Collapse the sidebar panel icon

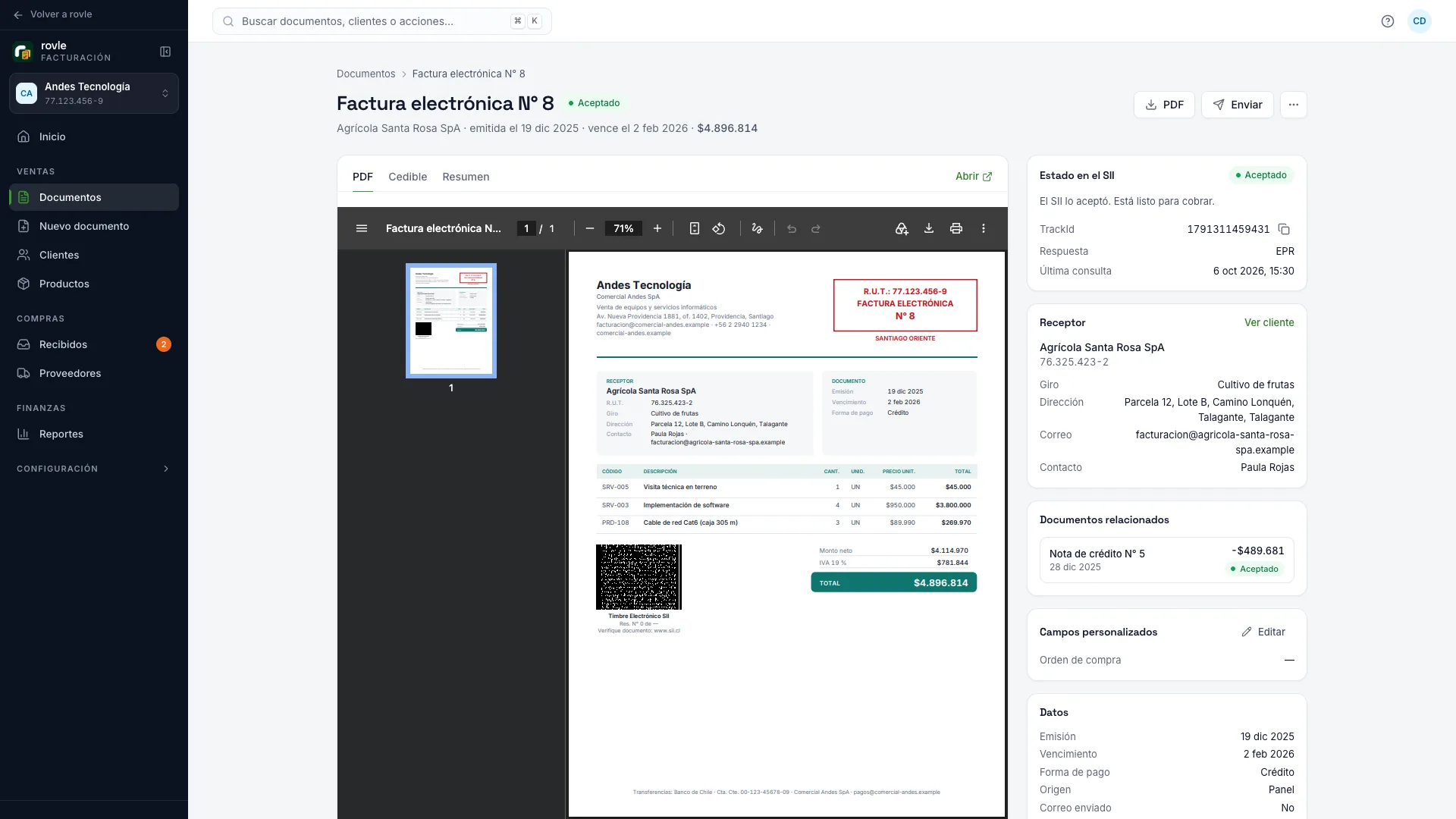(x=165, y=52)
